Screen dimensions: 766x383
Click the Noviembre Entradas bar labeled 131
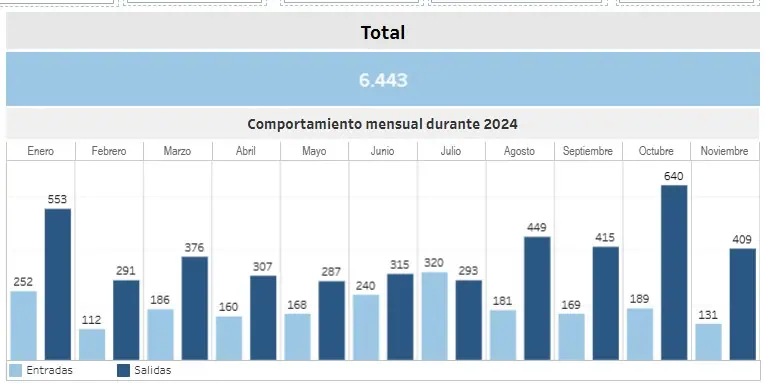click(x=708, y=342)
